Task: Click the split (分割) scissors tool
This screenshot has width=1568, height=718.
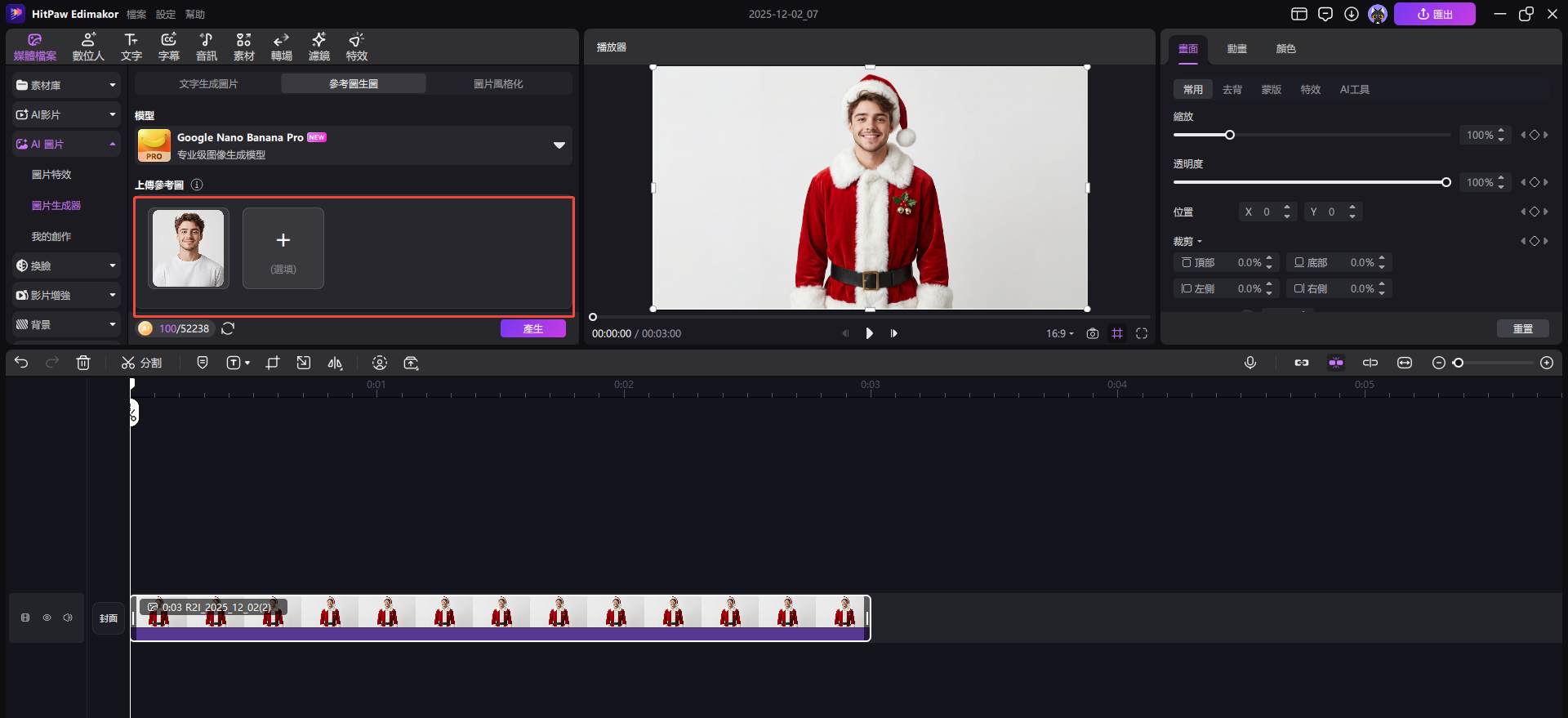Action: [141, 363]
